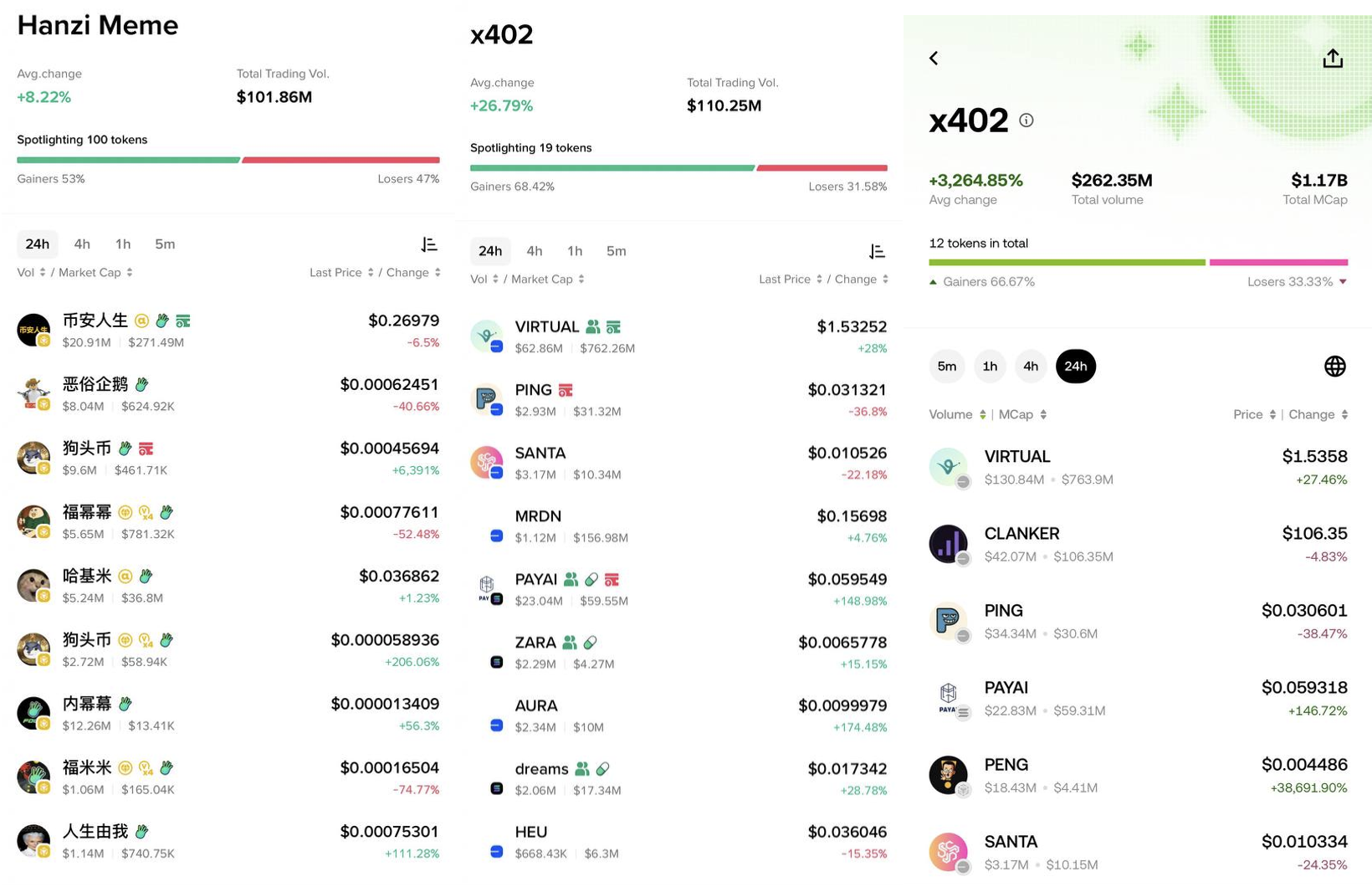The height and width of the screenshot is (887, 1372).
Task: Sort by Change in middle x402 panel
Action: (x=861, y=279)
